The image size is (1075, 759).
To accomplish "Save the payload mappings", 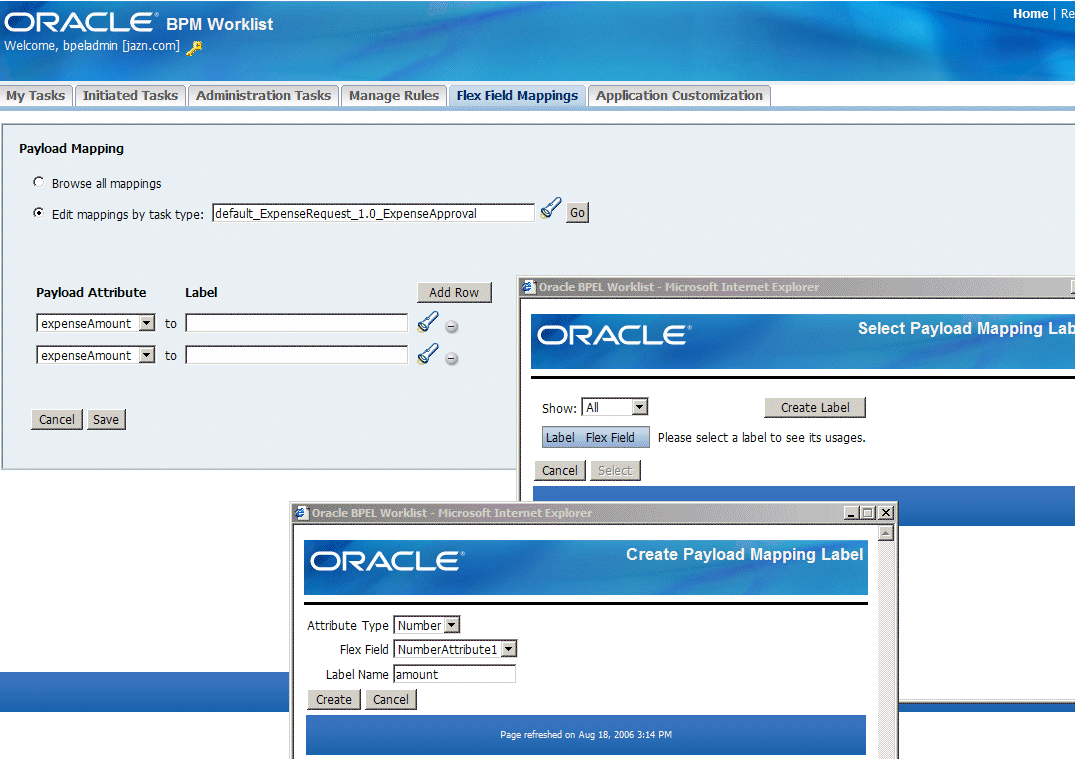I will (106, 420).
